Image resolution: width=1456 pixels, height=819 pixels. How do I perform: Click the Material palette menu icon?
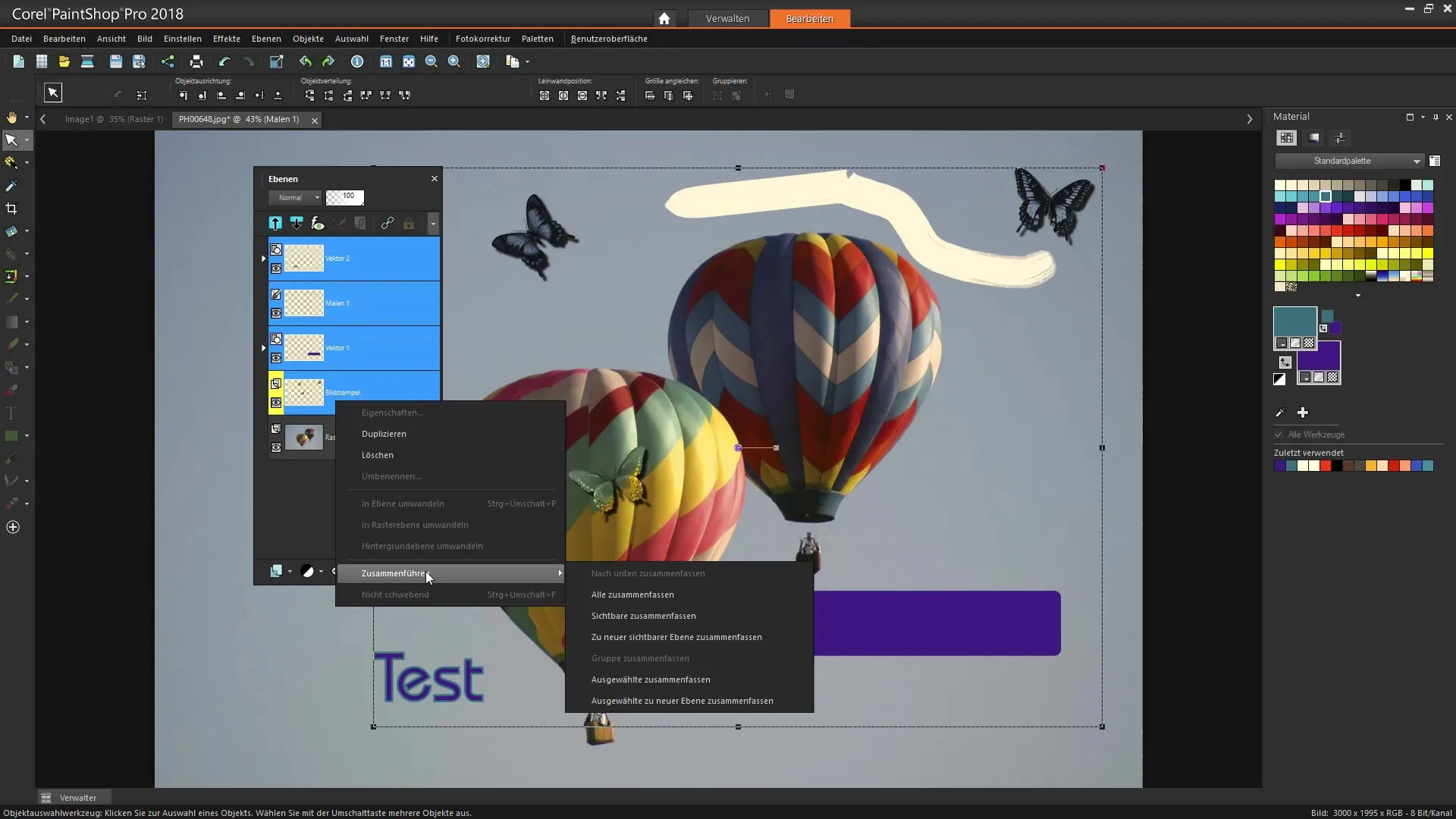pos(1435,161)
